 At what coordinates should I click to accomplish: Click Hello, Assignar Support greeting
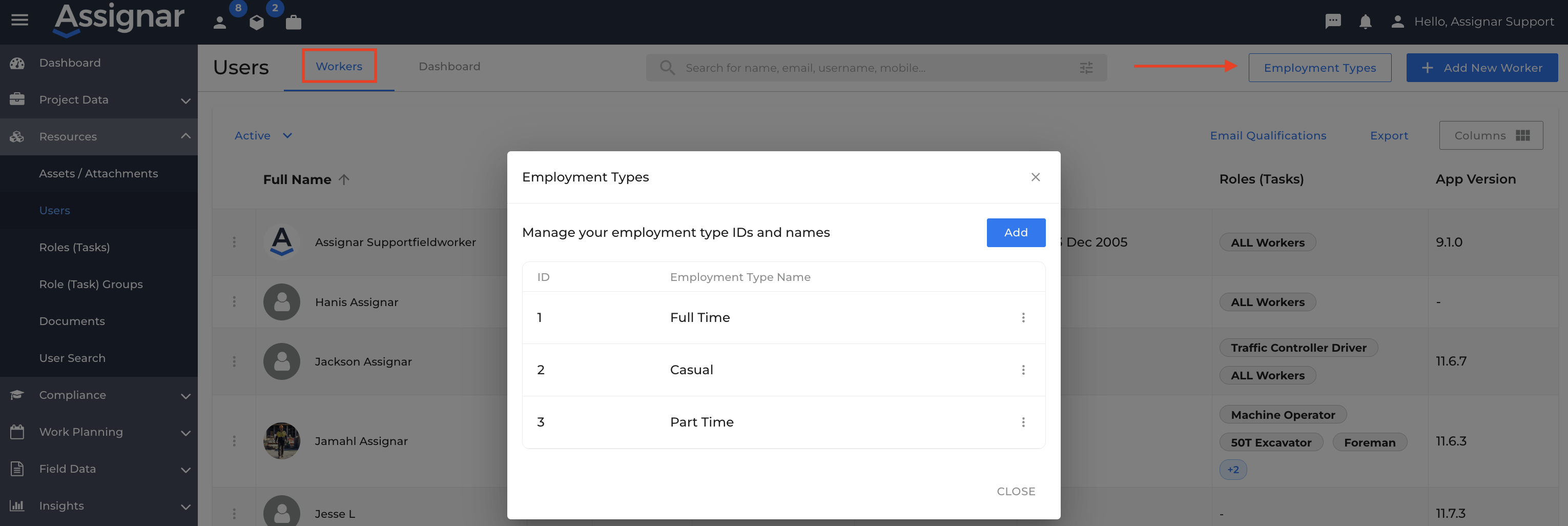click(x=1484, y=22)
